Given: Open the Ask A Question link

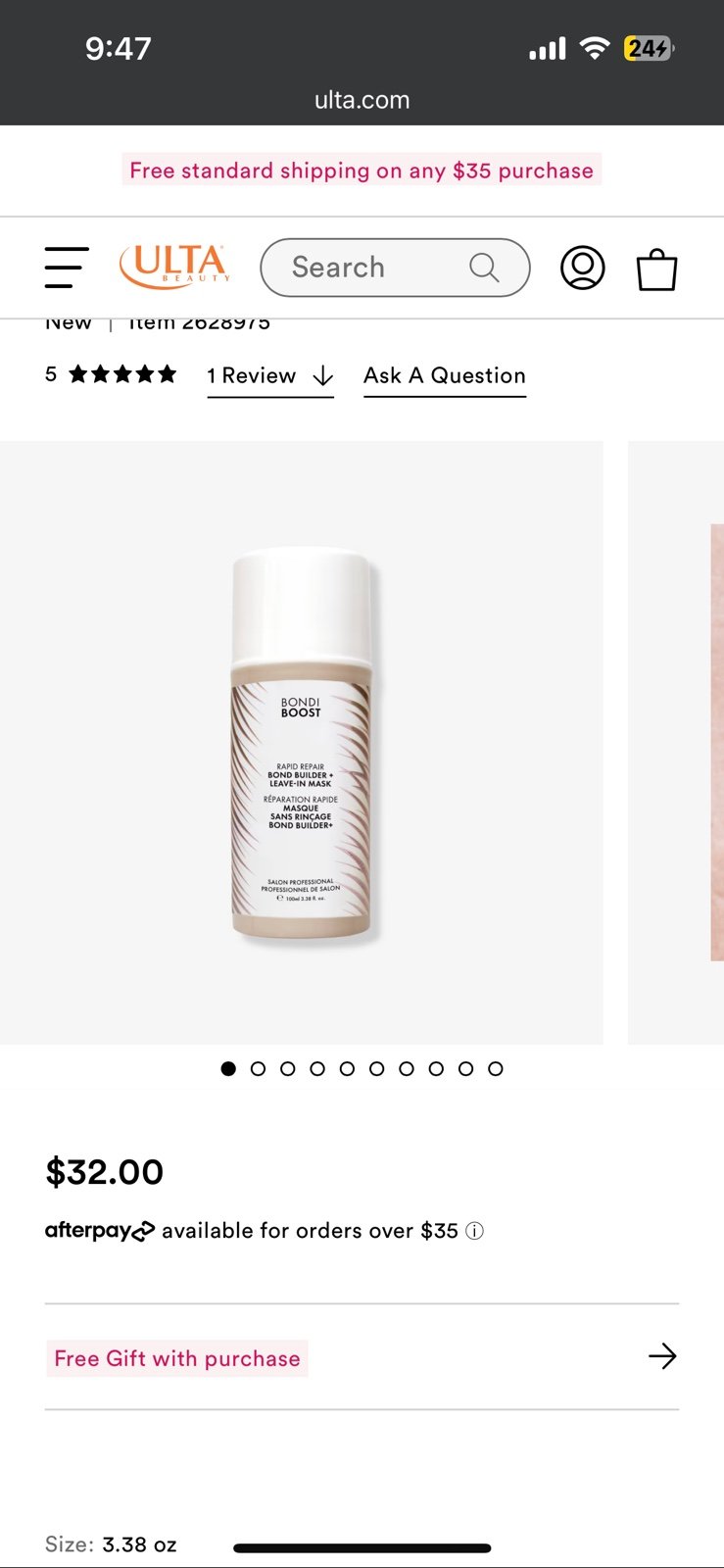Looking at the screenshot, I should pyautogui.click(x=445, y=376).
